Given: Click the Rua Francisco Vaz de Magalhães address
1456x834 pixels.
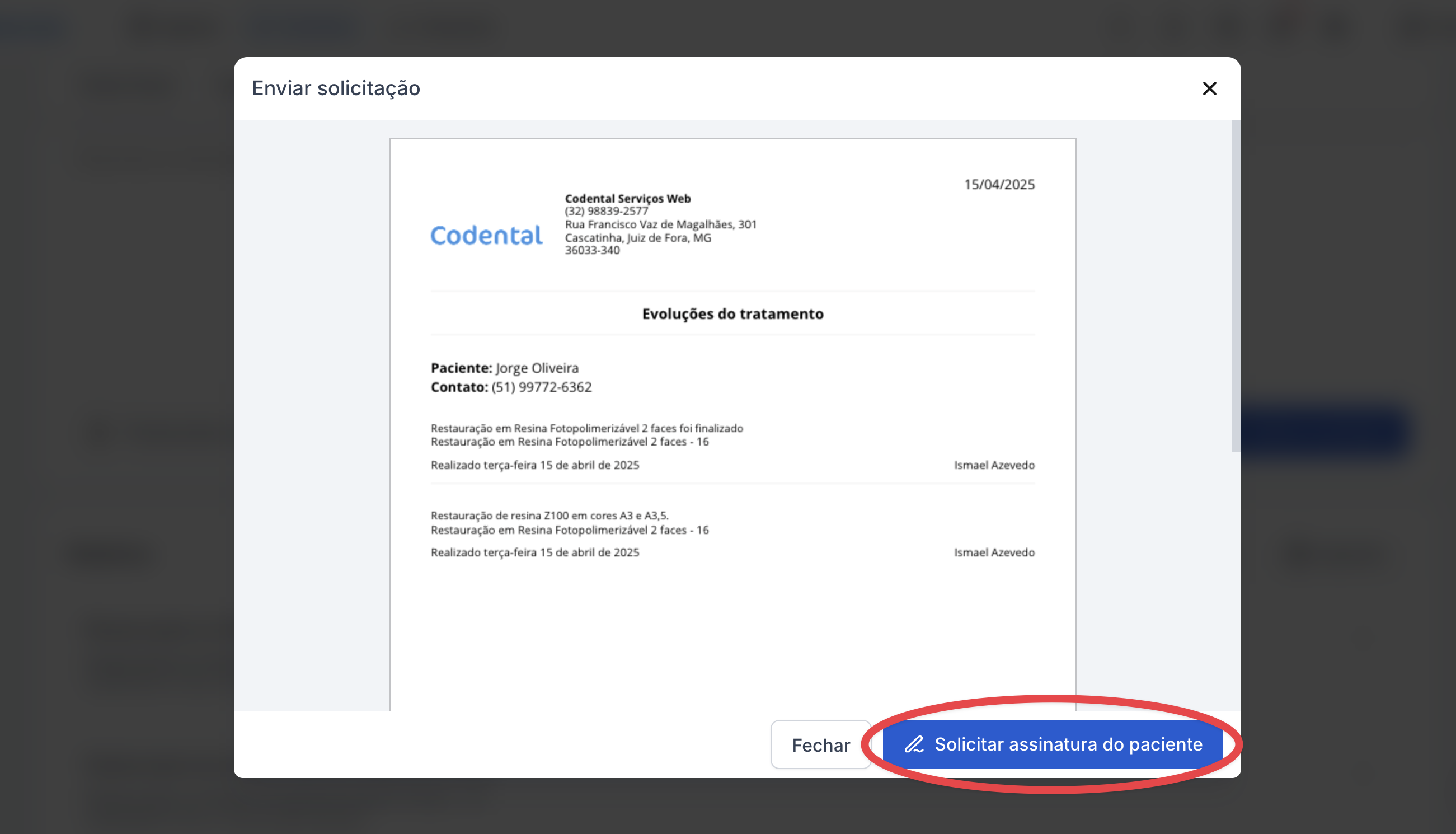Looking at the screenshot, I should (660, 224).
